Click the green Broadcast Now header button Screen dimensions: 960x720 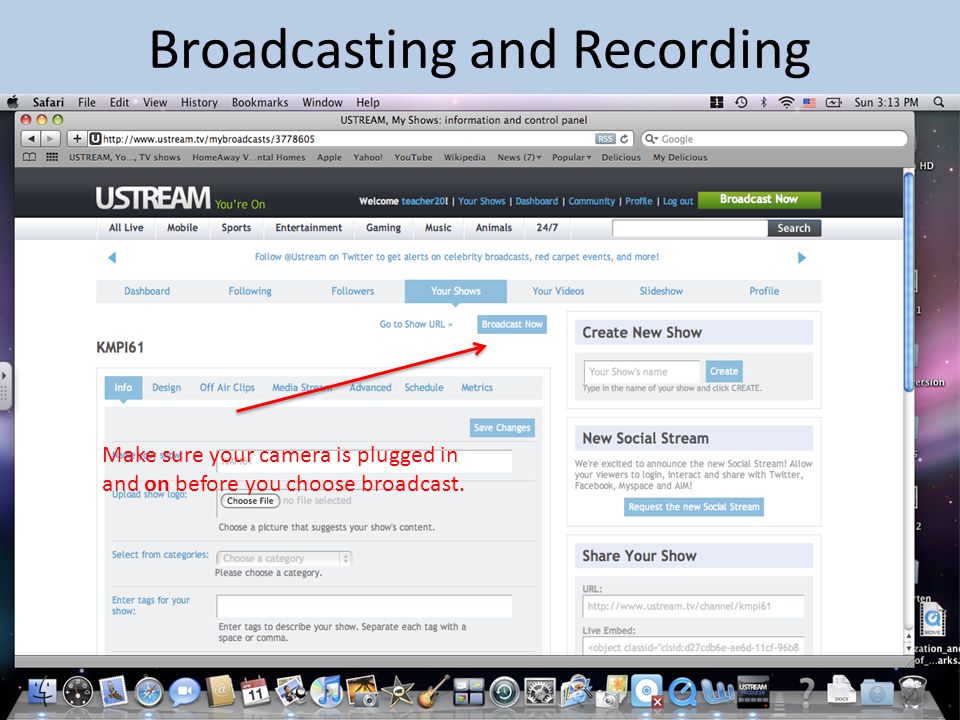coord(759,200)
